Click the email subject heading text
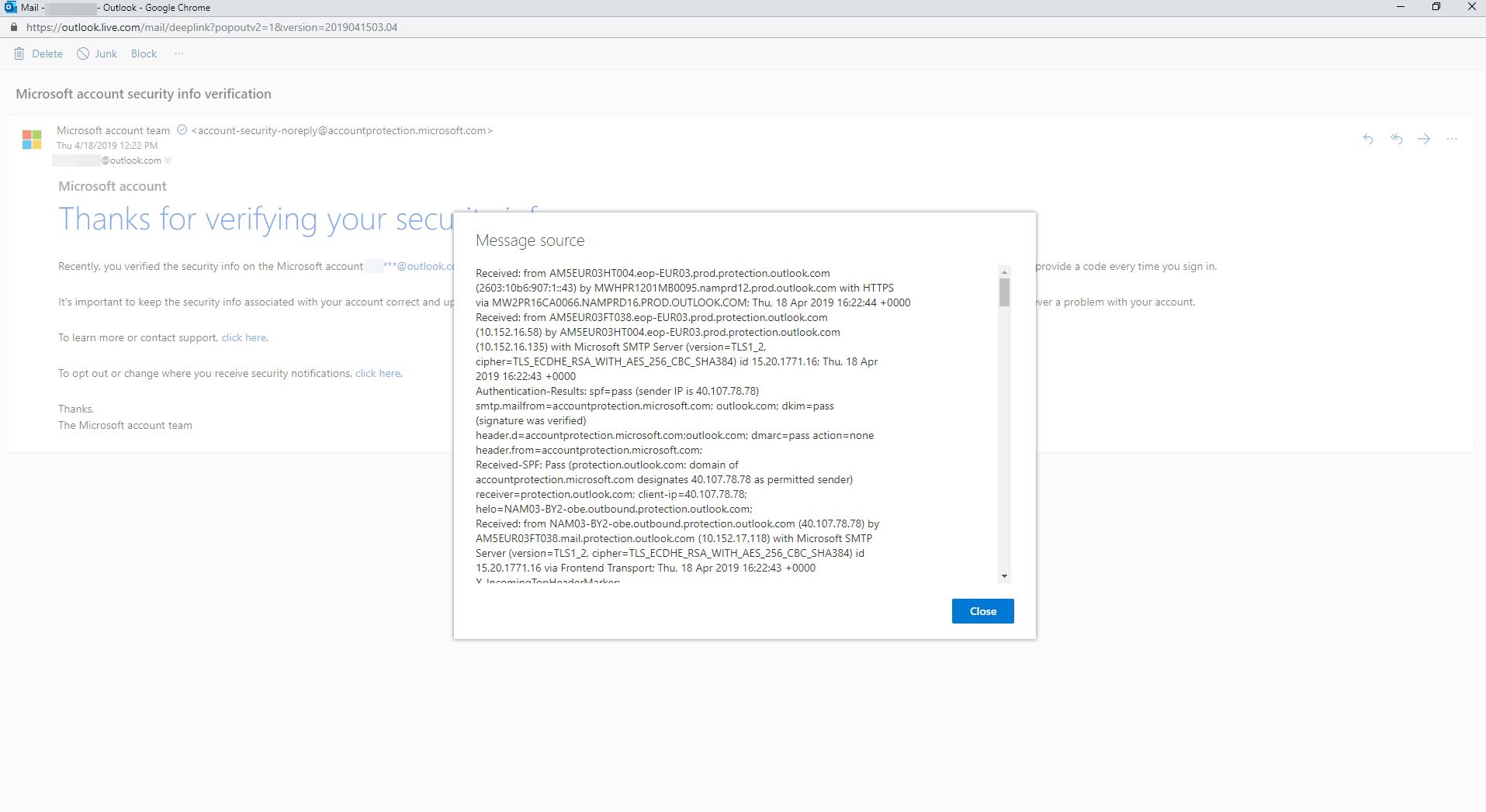 144,94
